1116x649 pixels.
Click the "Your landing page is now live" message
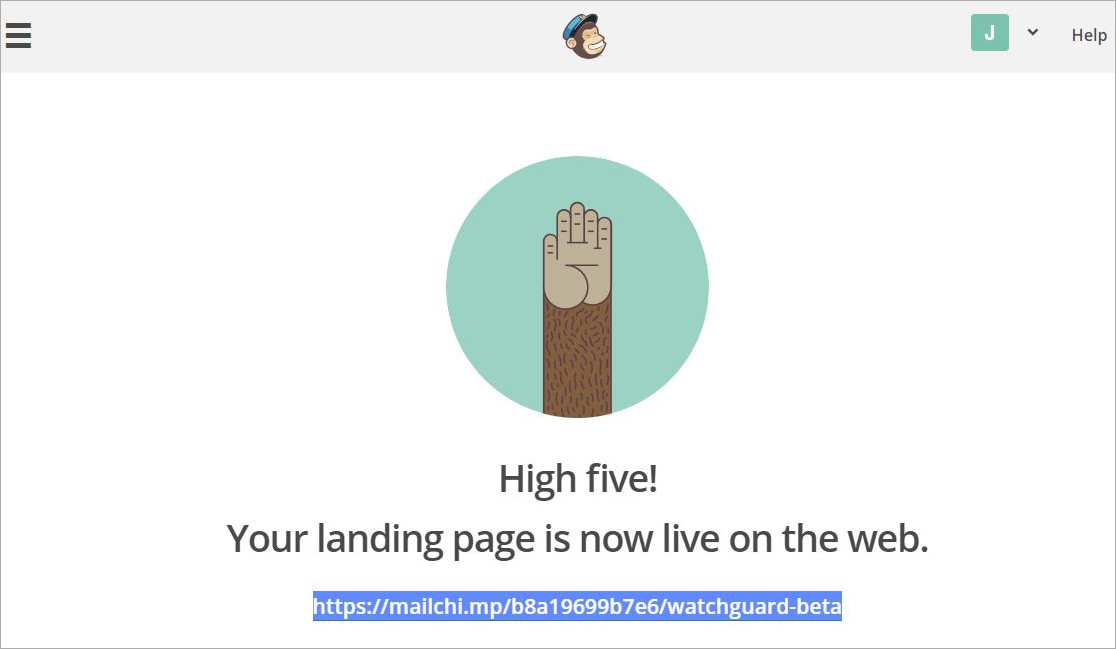pyautogui.click(x=577, y=539)
